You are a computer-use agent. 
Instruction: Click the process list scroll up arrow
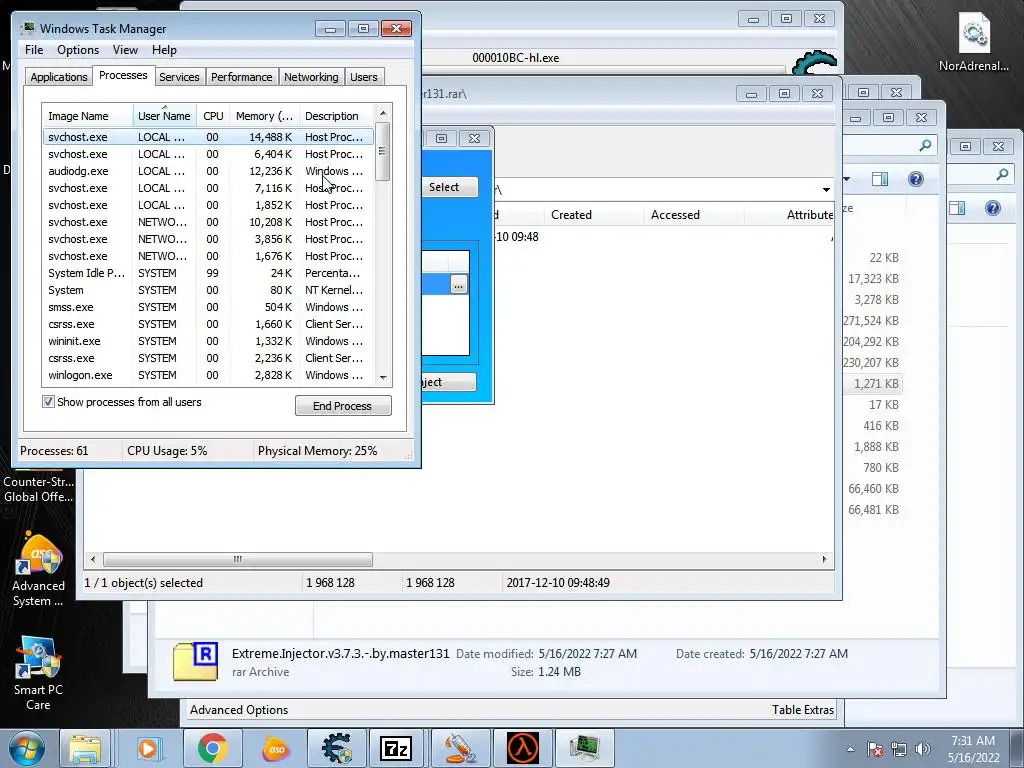click(383, 112)
